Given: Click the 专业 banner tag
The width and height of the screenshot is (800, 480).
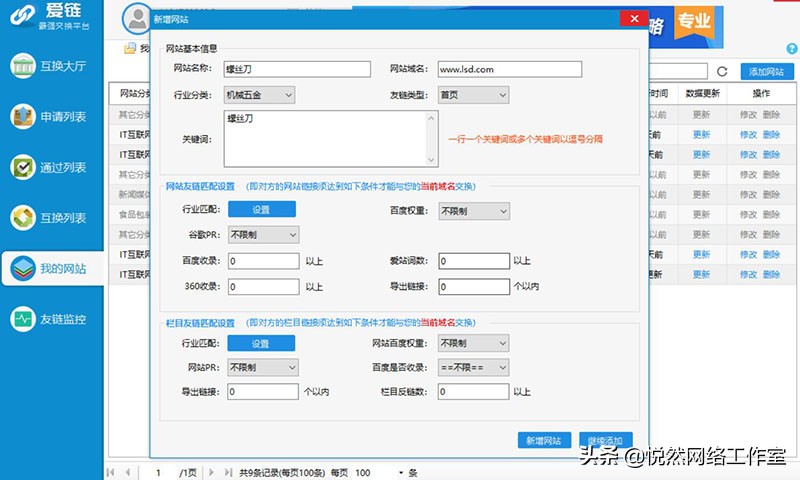Looking at the screenshot, I should point(694,21).
